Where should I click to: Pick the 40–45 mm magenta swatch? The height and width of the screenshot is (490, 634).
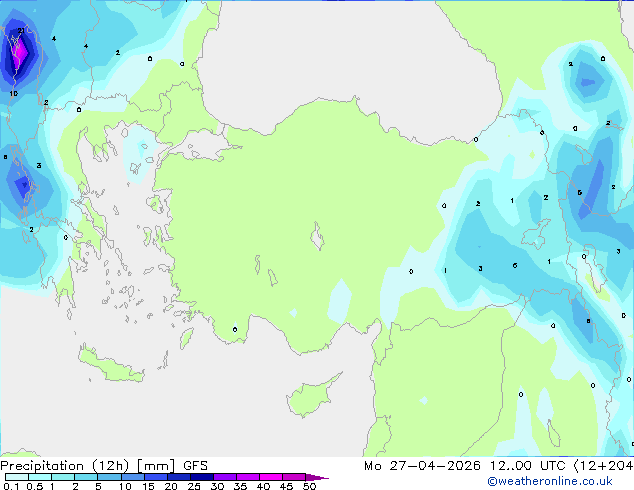[271, 477]
